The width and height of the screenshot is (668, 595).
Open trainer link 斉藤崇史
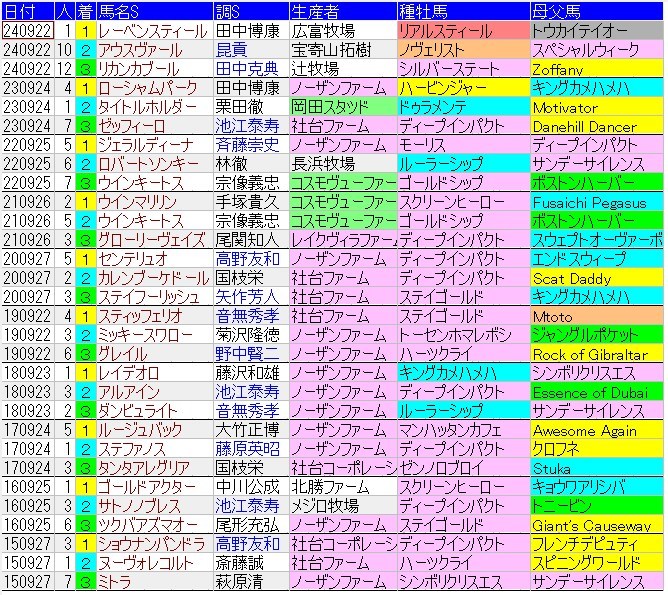click(247, 145)
